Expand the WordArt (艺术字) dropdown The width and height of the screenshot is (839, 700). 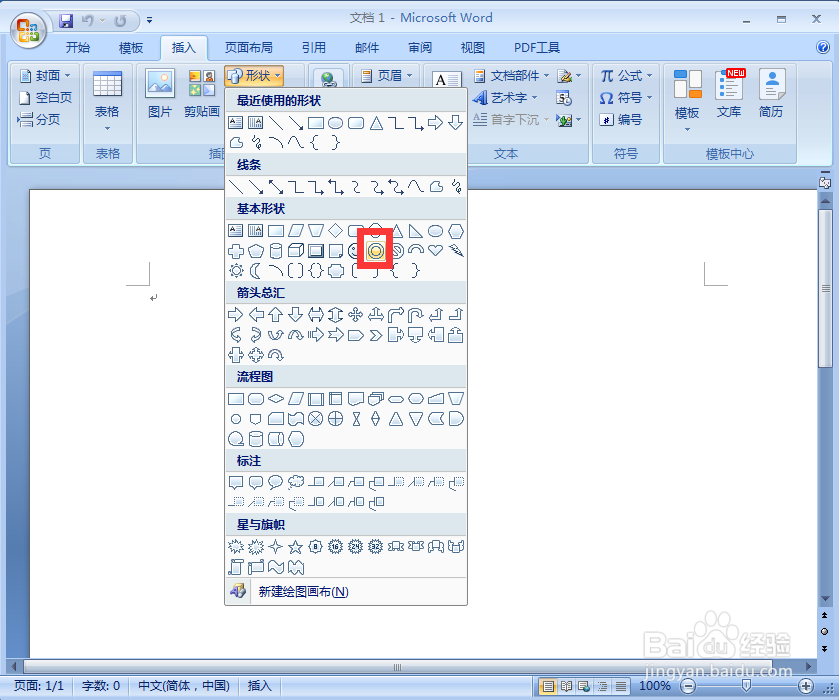coord(505,98)
